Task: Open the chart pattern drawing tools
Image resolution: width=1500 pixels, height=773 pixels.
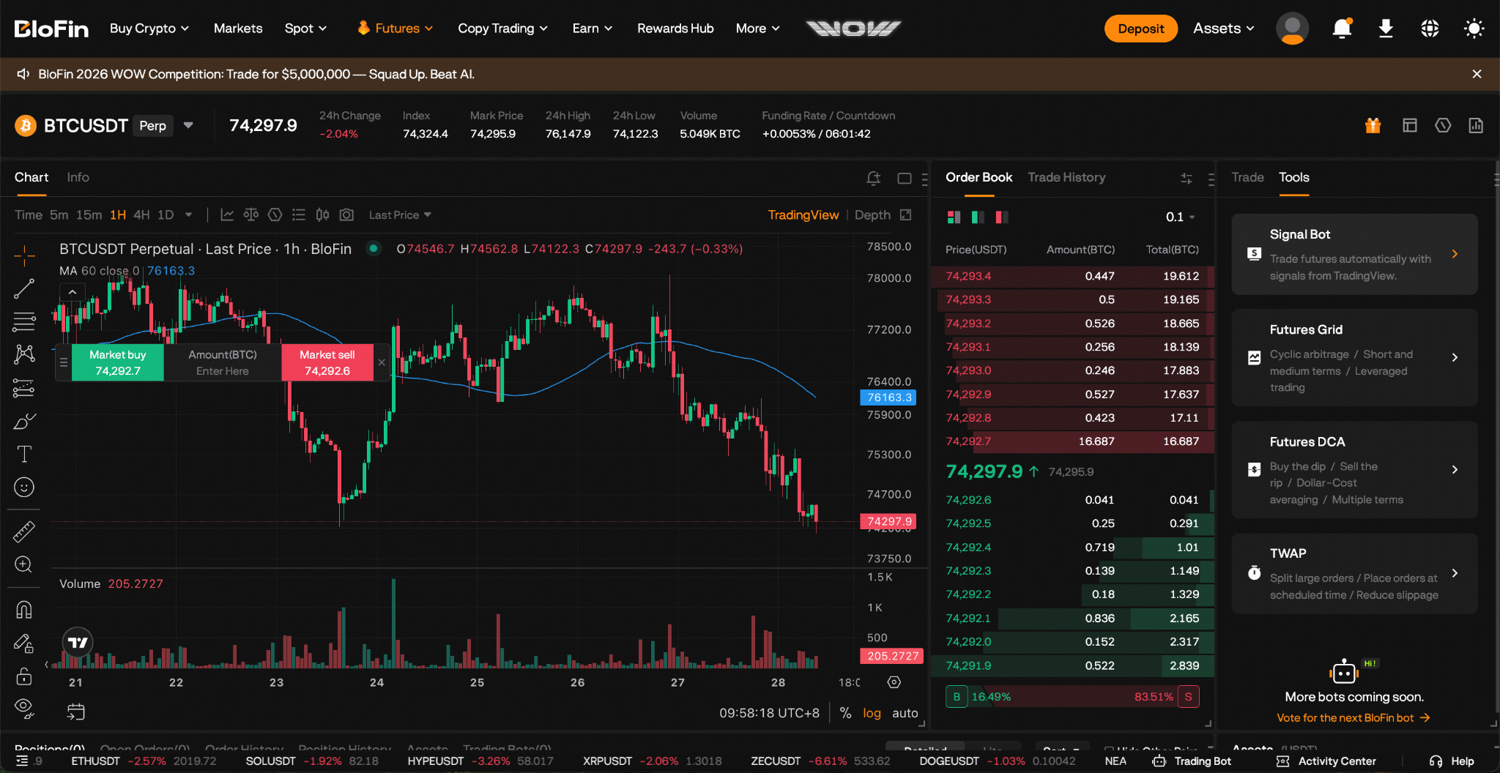Action: [x=24, y=355]
